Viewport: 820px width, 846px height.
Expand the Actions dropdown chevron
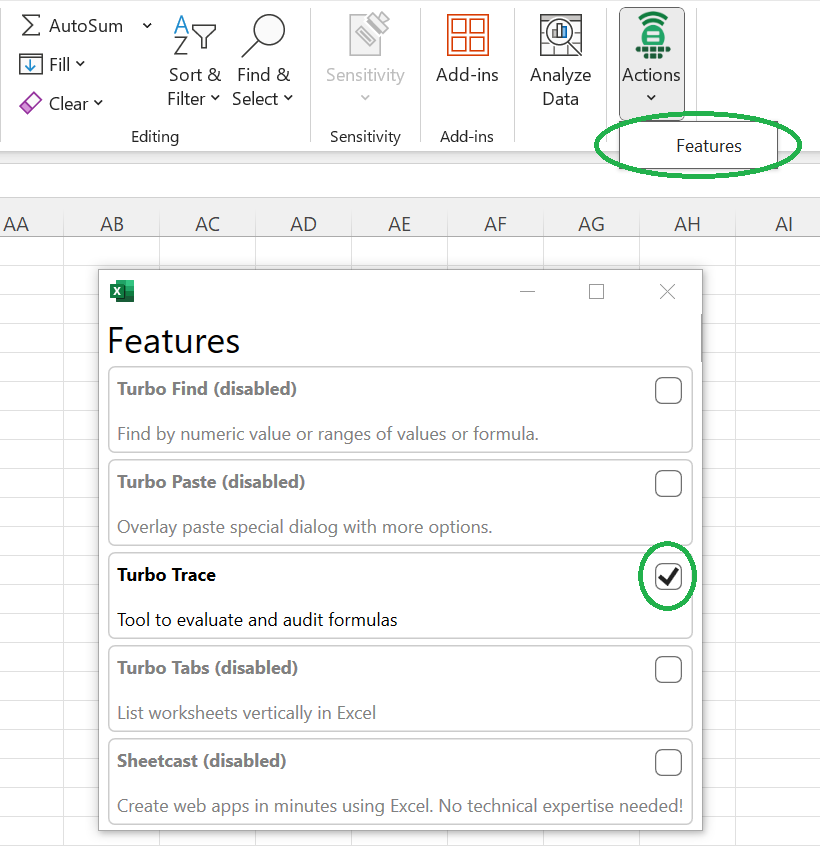click(x=651, y=98)
